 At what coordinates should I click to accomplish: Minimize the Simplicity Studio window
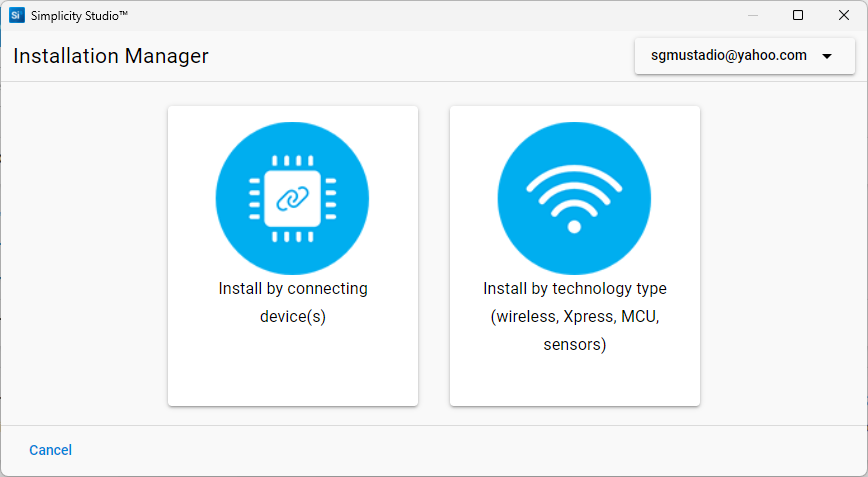pos(752,15)
